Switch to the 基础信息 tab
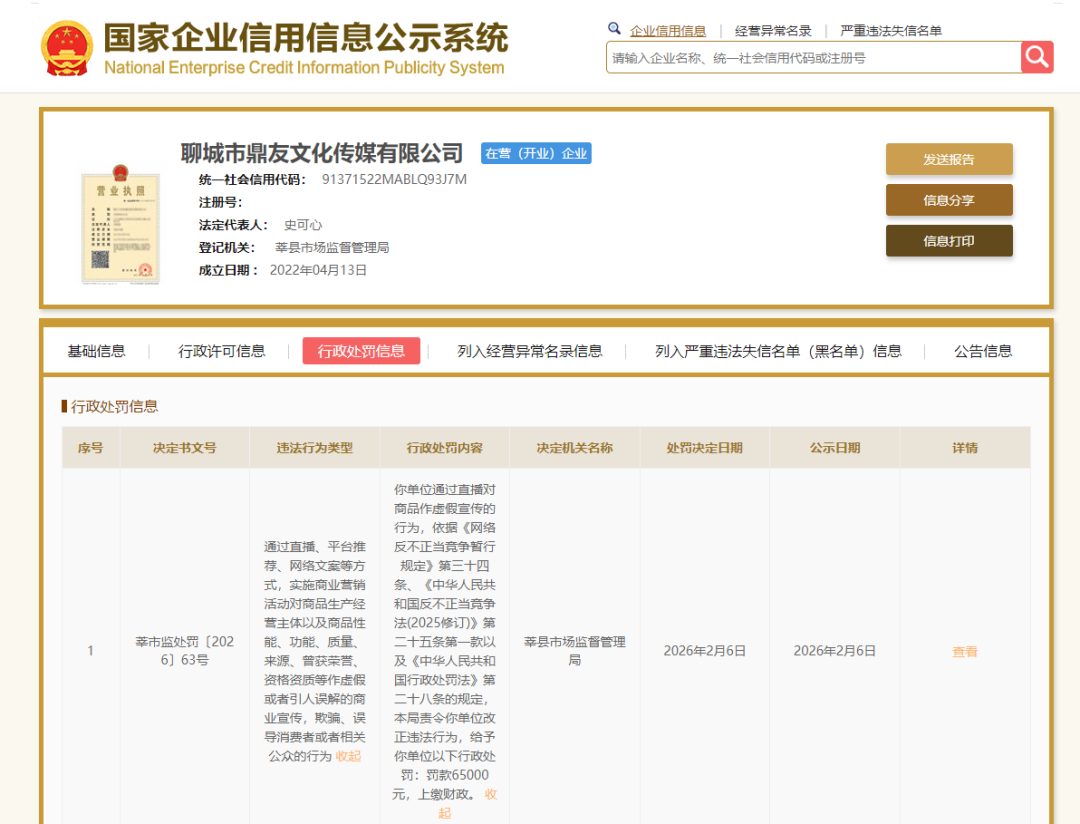1080x824 pixels. (96, 351)
